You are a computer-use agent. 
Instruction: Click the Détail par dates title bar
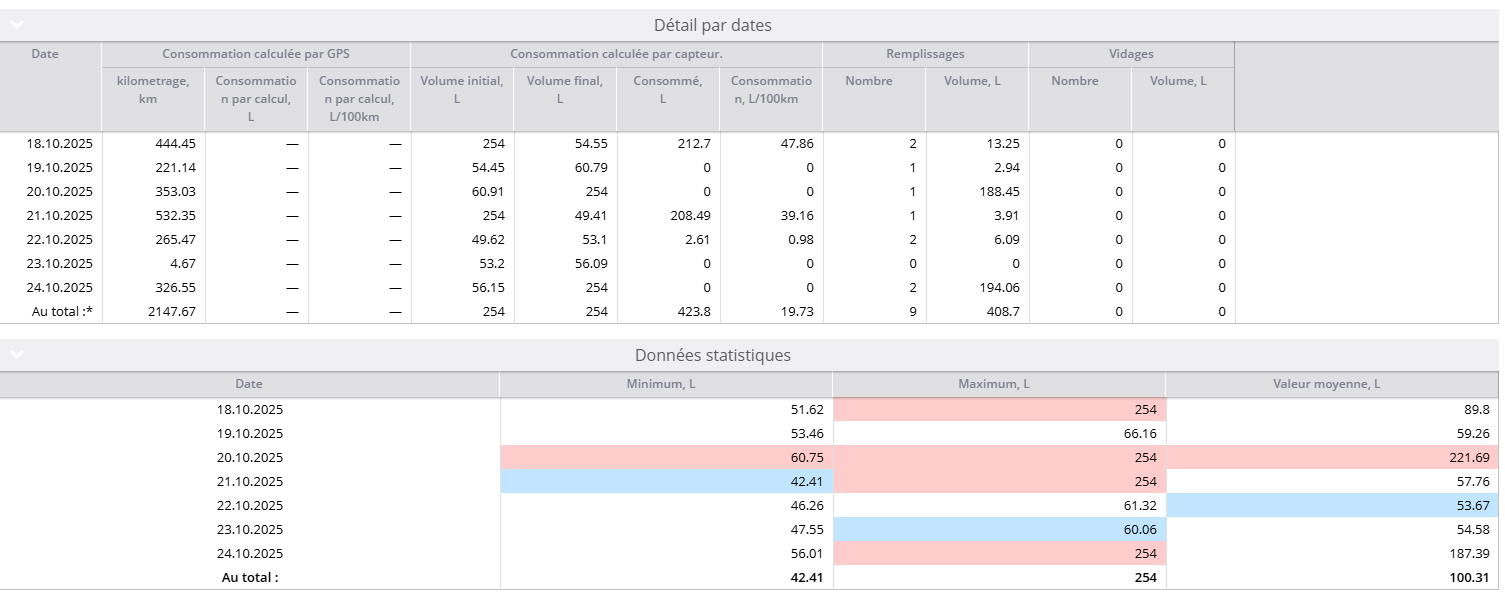712,25
